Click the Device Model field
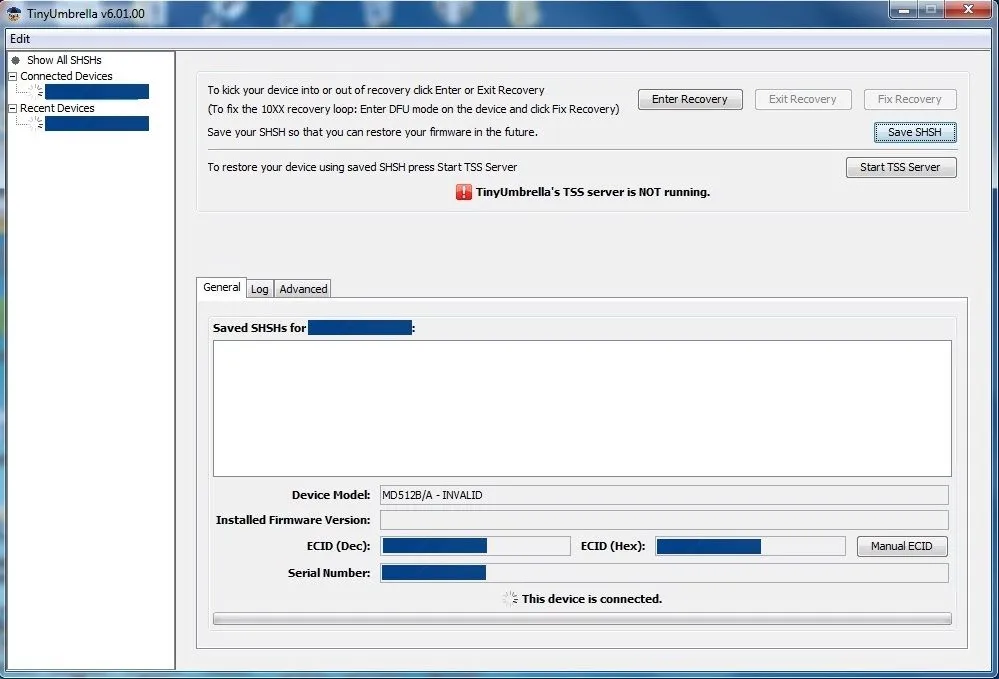This screenshot has height=679, width=999. tap(663, 495)
